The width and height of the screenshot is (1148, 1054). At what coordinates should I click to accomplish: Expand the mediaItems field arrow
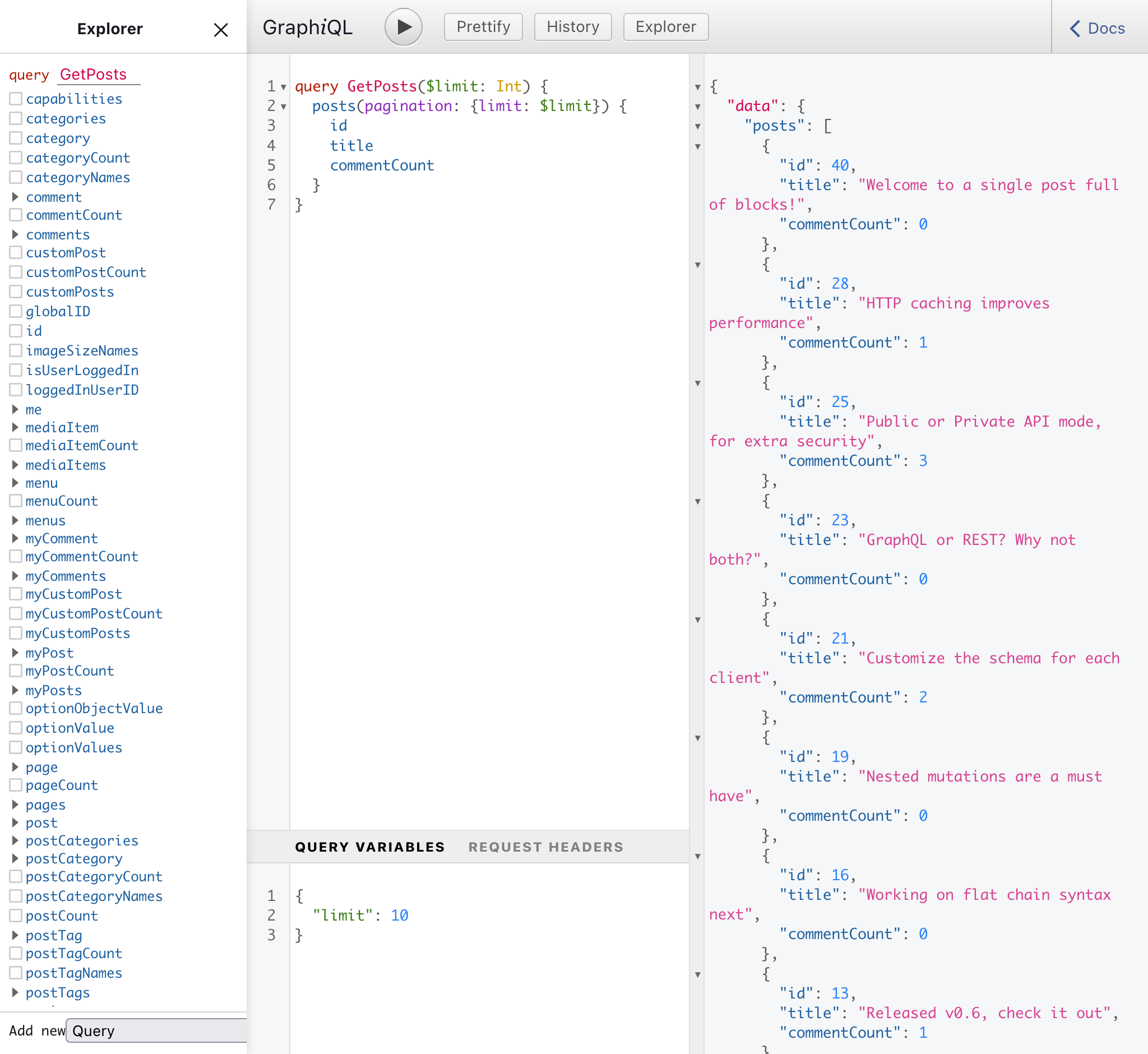pos(15,465)
